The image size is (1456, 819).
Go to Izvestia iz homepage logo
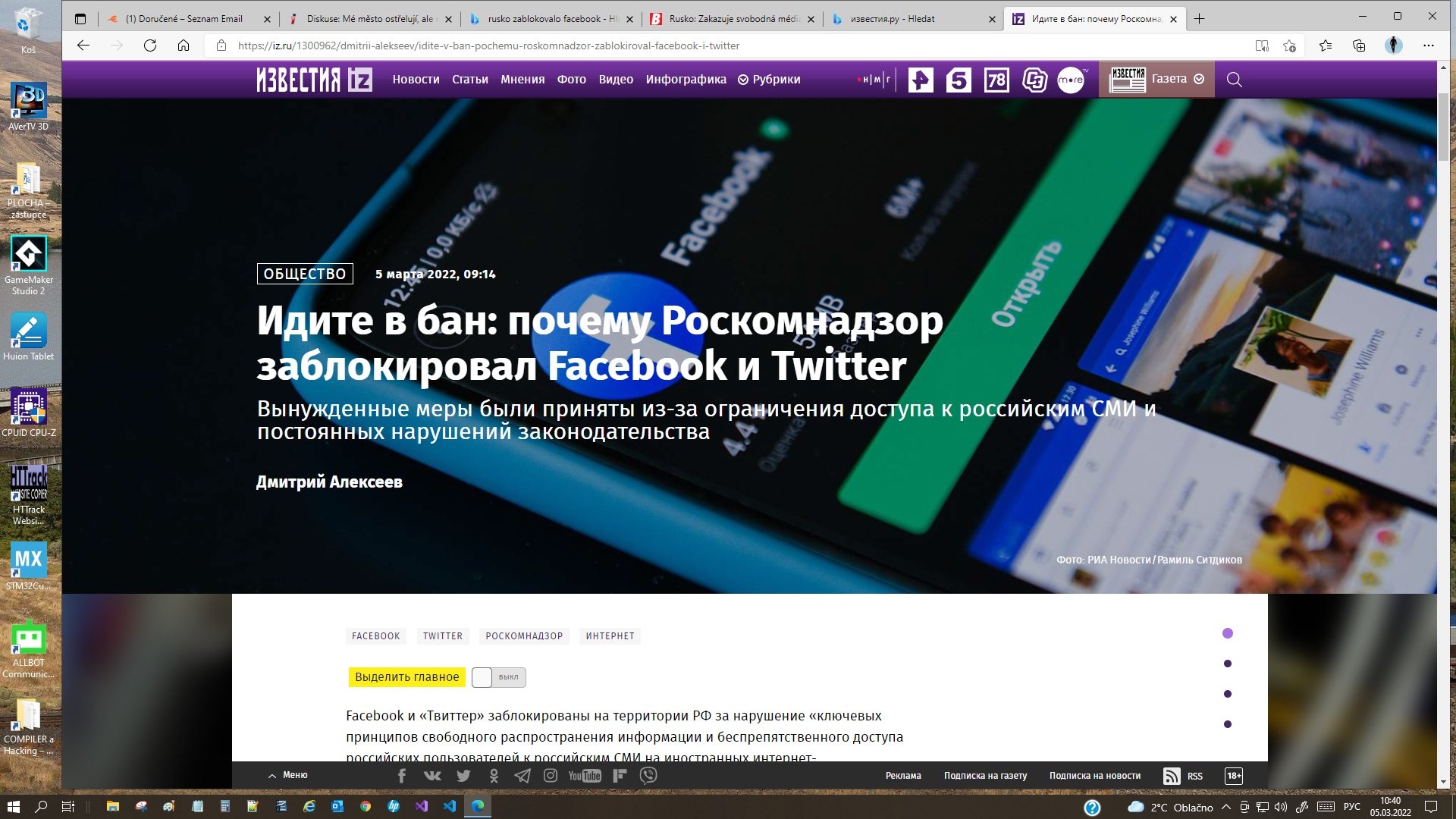tap(314, 80)
